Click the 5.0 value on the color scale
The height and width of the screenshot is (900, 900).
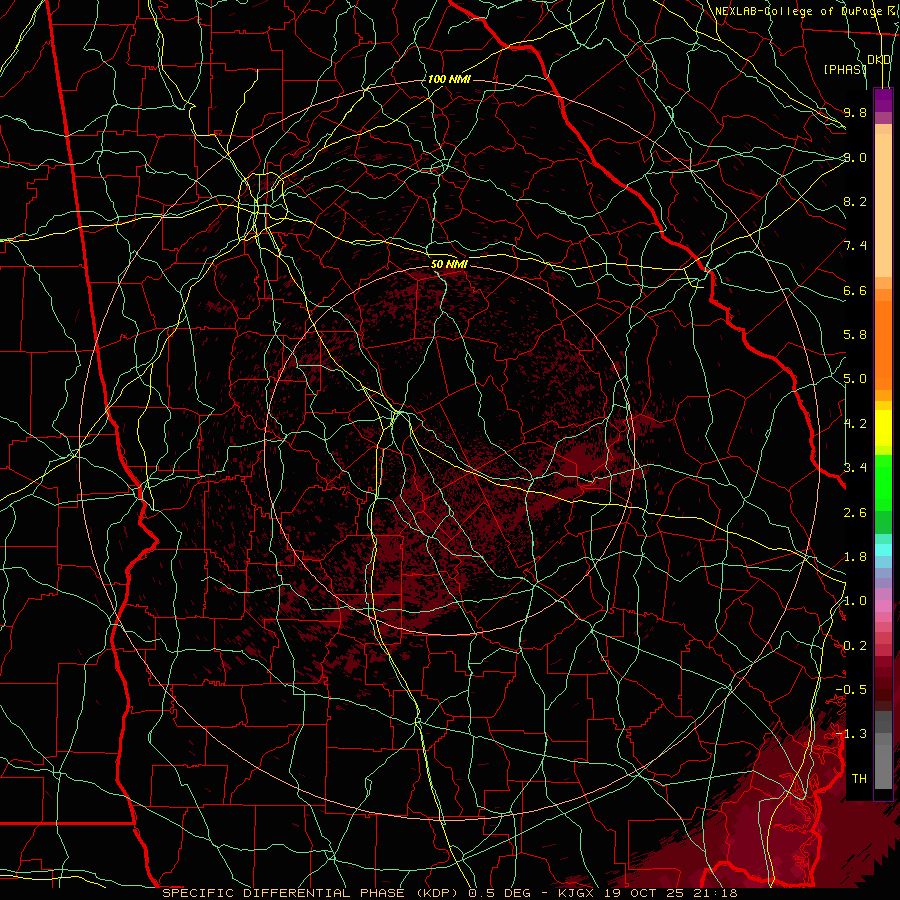(855, 379)
